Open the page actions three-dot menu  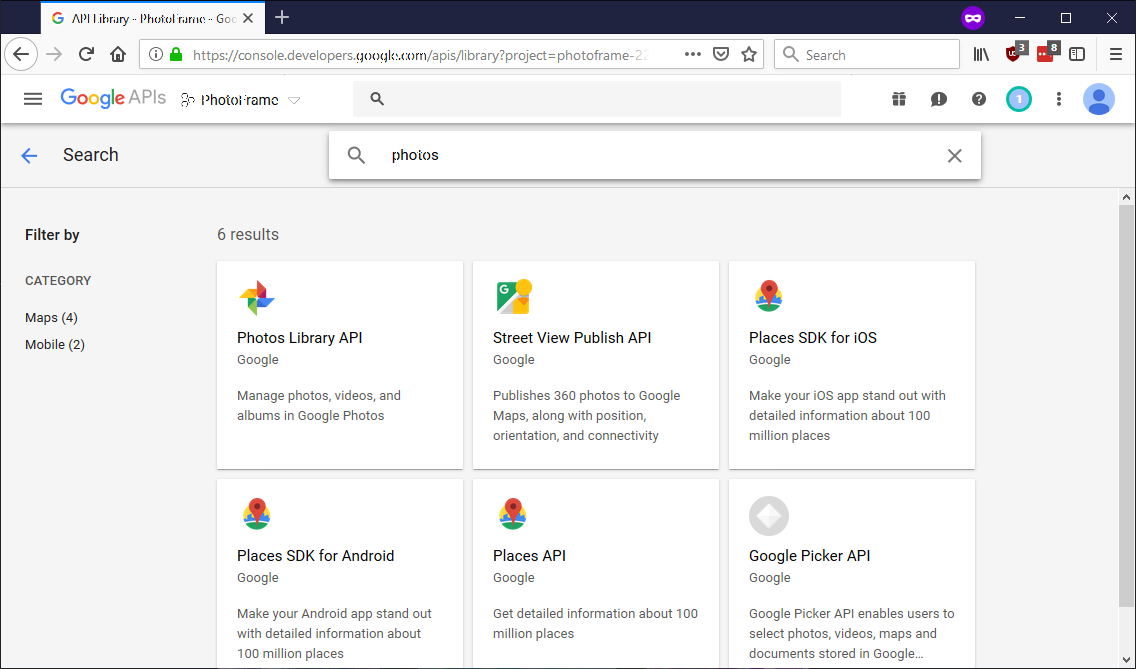coord(693,54)
